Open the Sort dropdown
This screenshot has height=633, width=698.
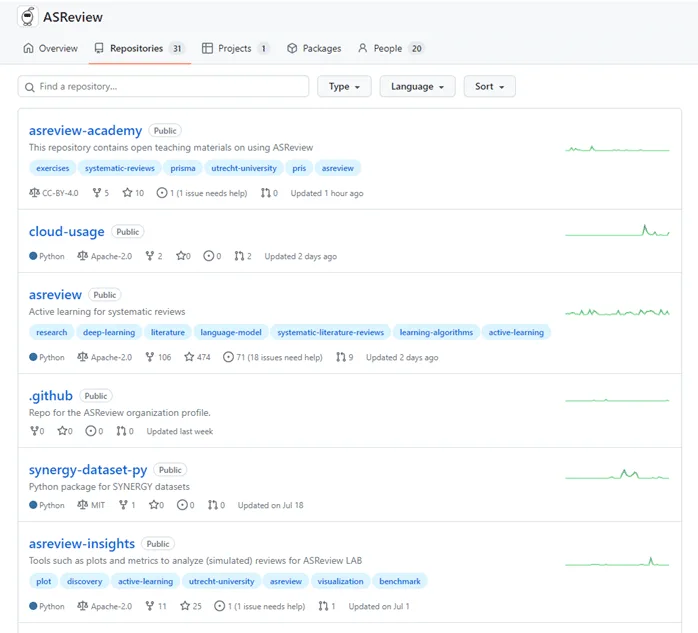(489, 86)
